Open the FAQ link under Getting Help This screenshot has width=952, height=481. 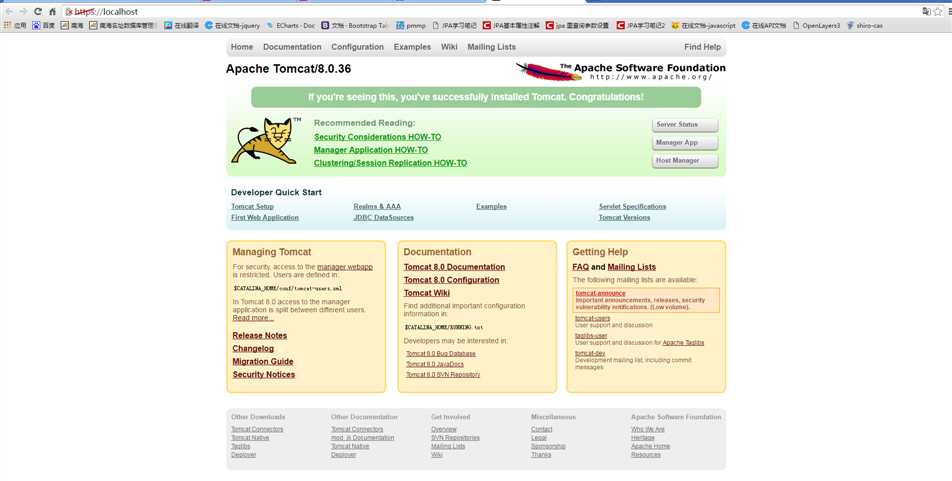coord(580,267)
